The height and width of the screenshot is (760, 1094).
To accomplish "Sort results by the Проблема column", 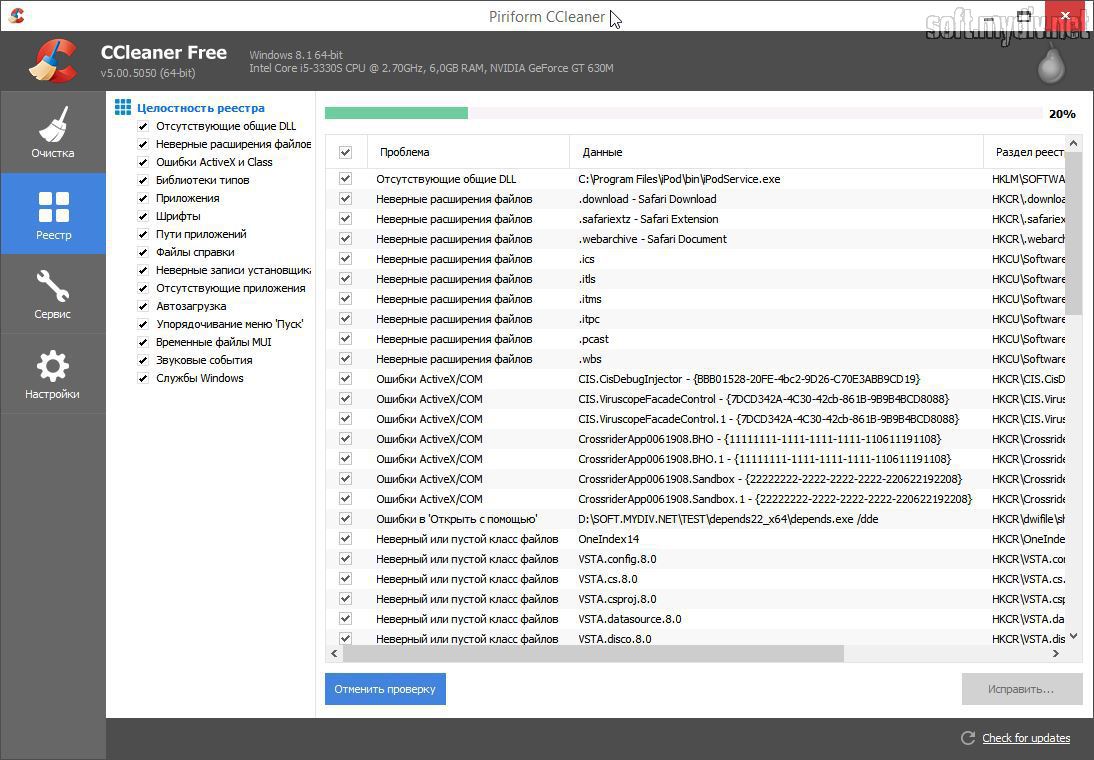I will click(x=468, y=152).
